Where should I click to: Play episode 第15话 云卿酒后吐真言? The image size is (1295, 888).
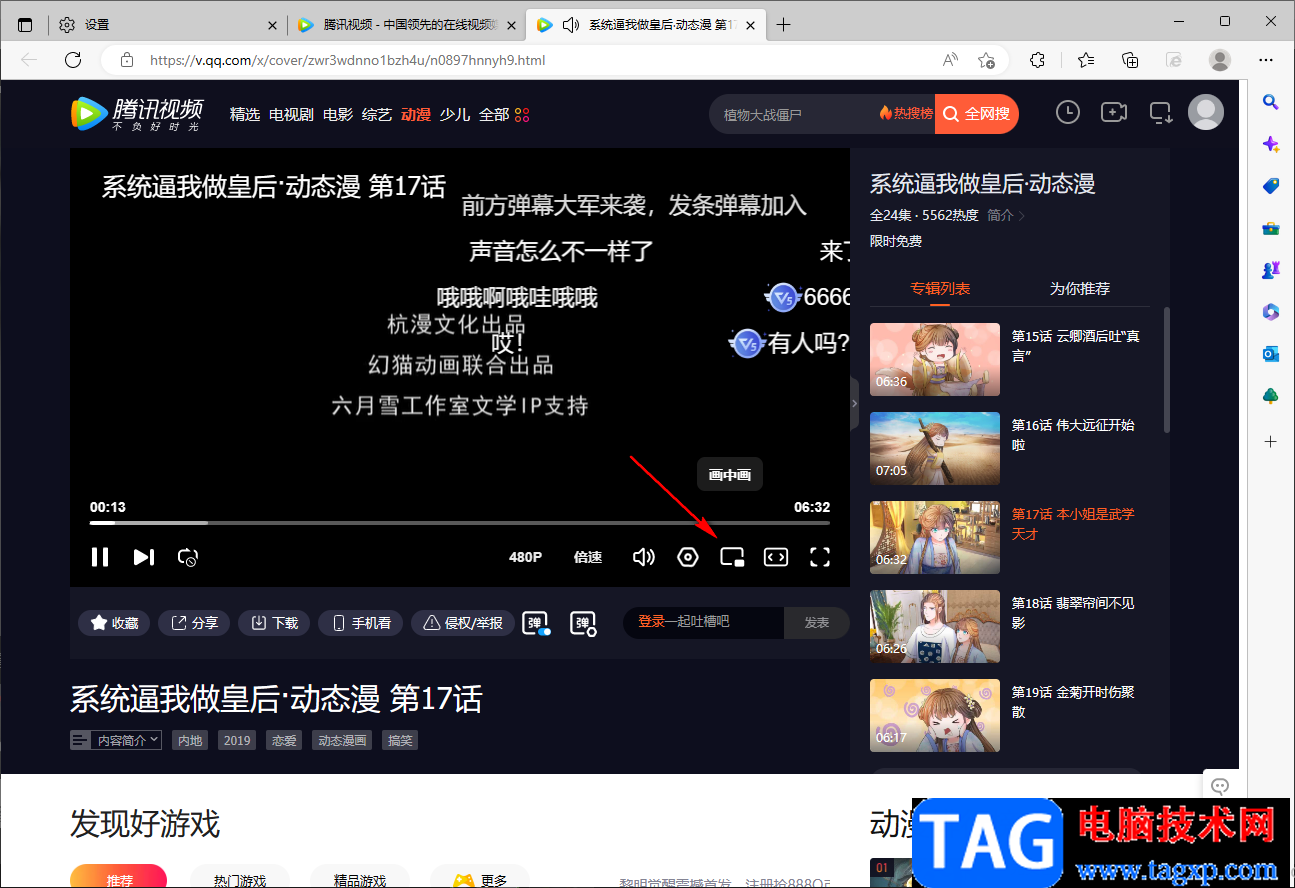(x=1010, y=359)
